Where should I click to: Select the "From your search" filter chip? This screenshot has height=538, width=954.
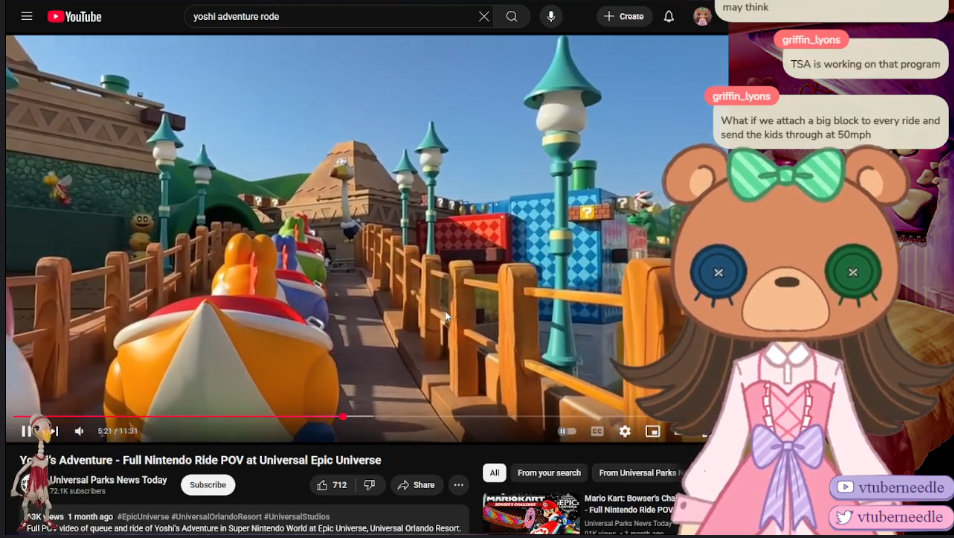549,473
